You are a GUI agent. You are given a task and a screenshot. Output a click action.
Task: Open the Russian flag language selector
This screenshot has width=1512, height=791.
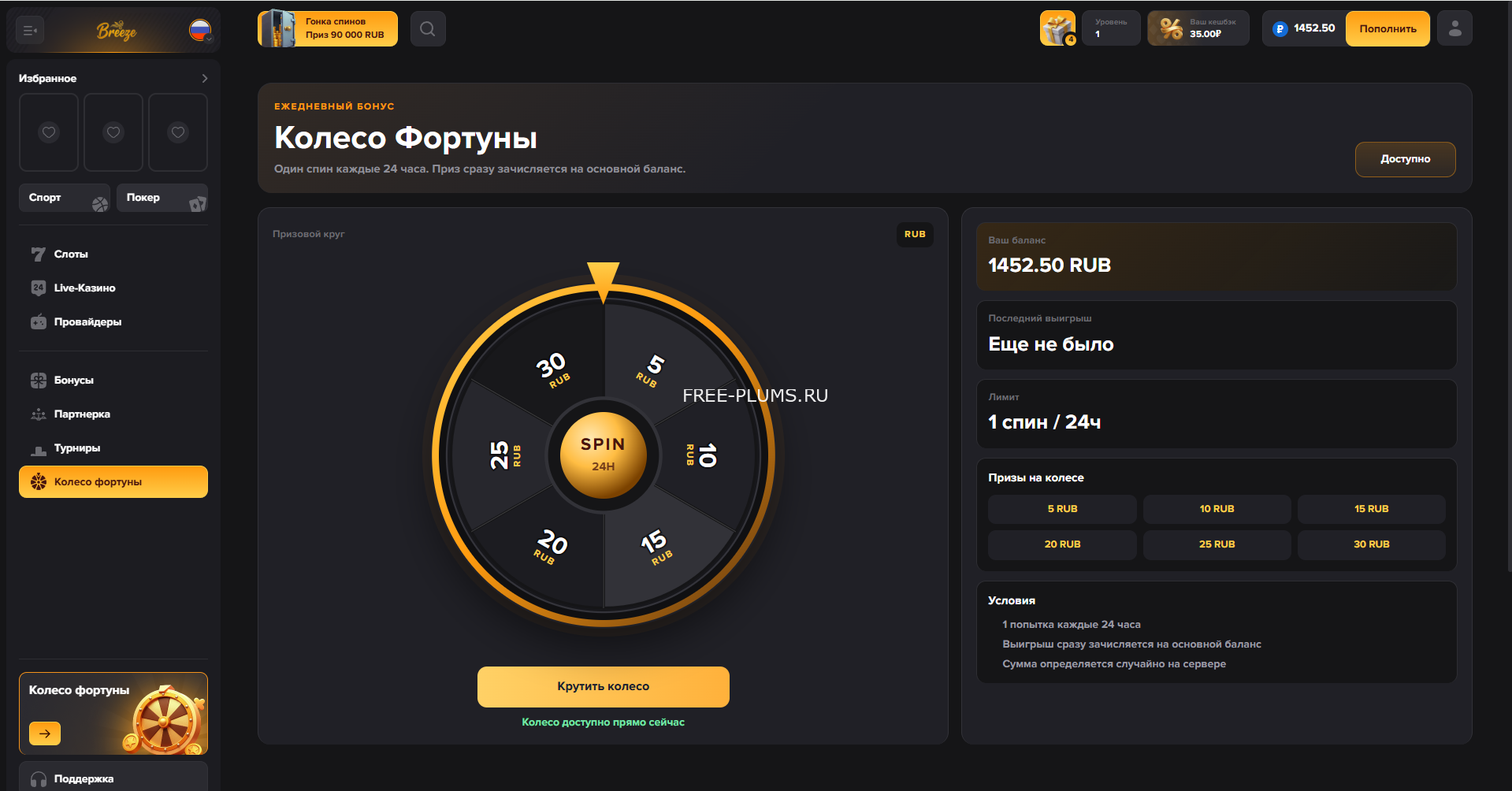coord(200,31)
